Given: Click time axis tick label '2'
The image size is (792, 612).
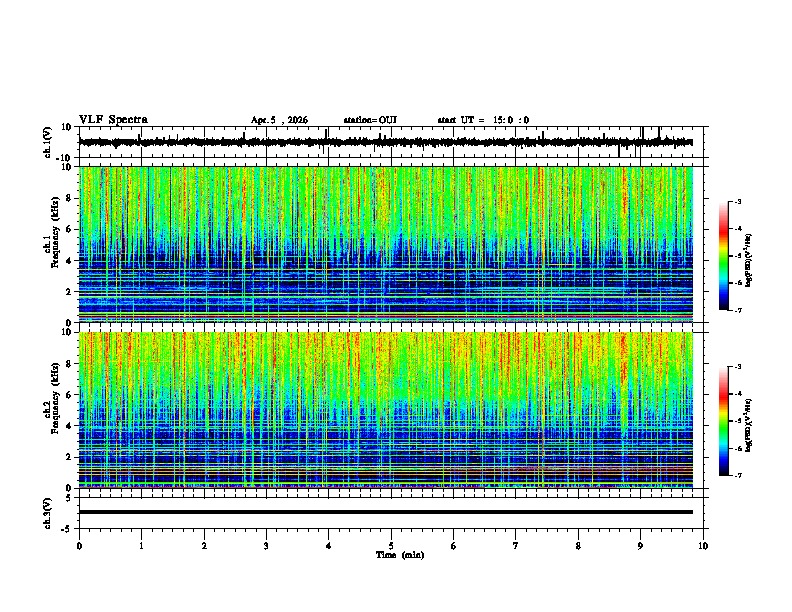Looking at the screenshot, I should click(x=204, y=546).
